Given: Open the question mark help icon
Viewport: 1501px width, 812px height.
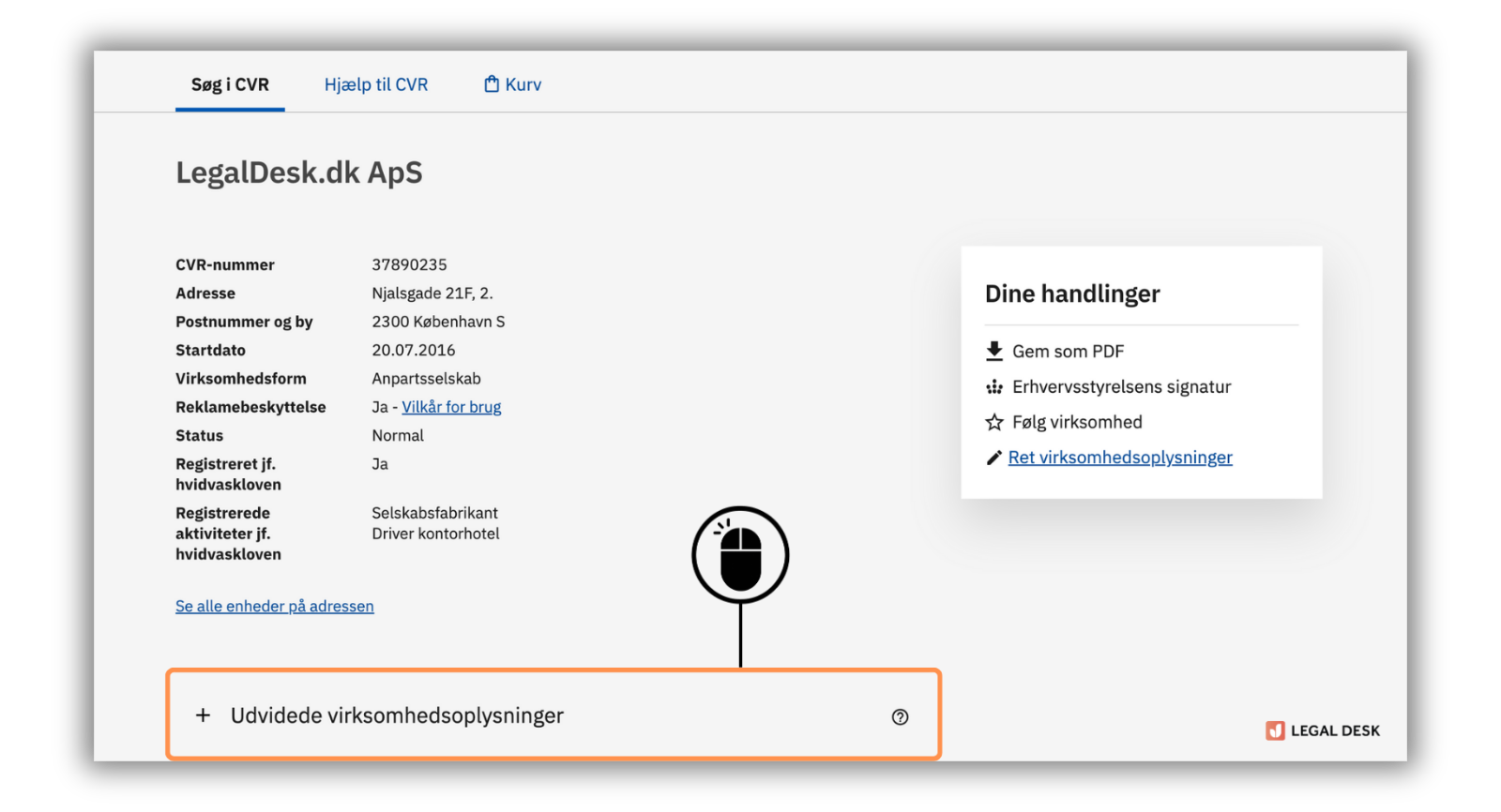Looking at the screenshot, I should tap(900, 717).
